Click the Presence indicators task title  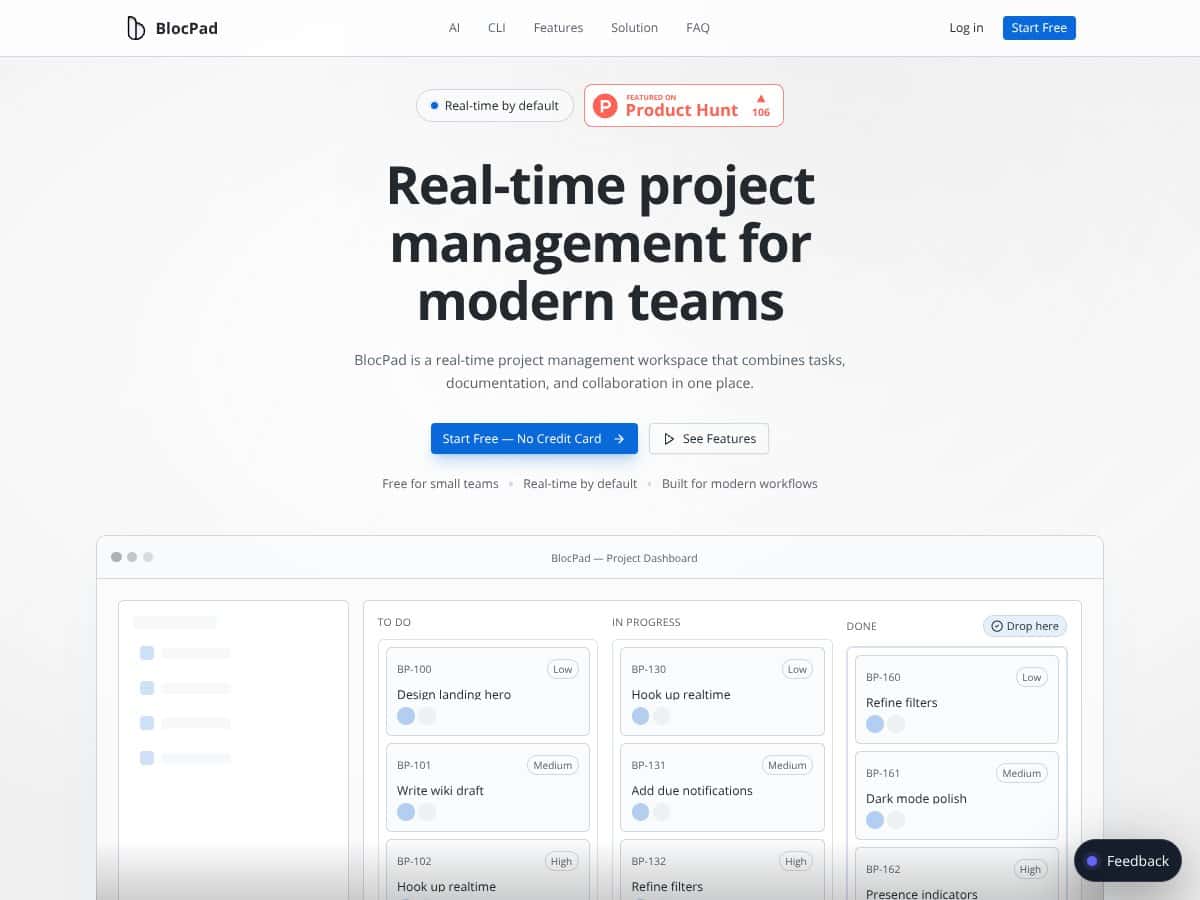click(x=922, y=894)
